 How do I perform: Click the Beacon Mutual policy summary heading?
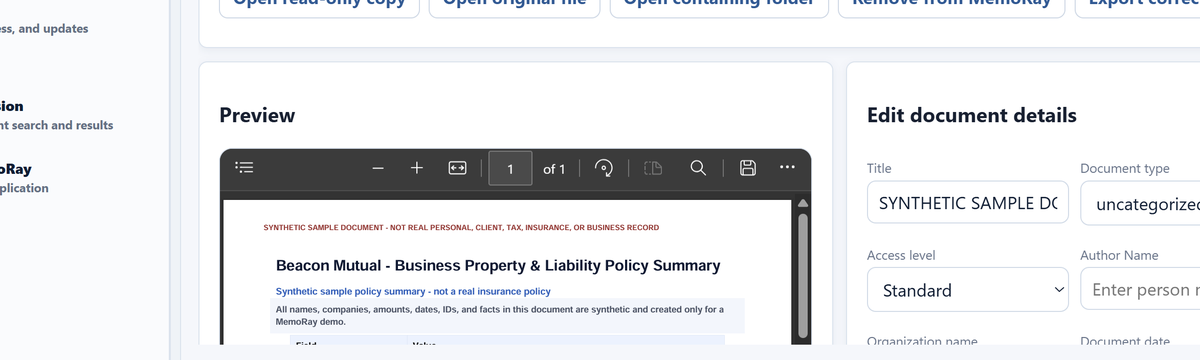pos(498,266)
